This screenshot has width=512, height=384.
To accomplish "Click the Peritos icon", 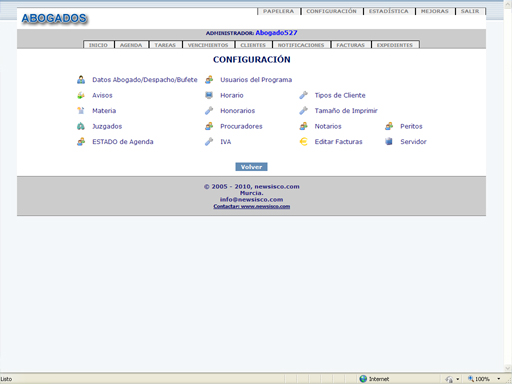I will [x=389, y=126].
